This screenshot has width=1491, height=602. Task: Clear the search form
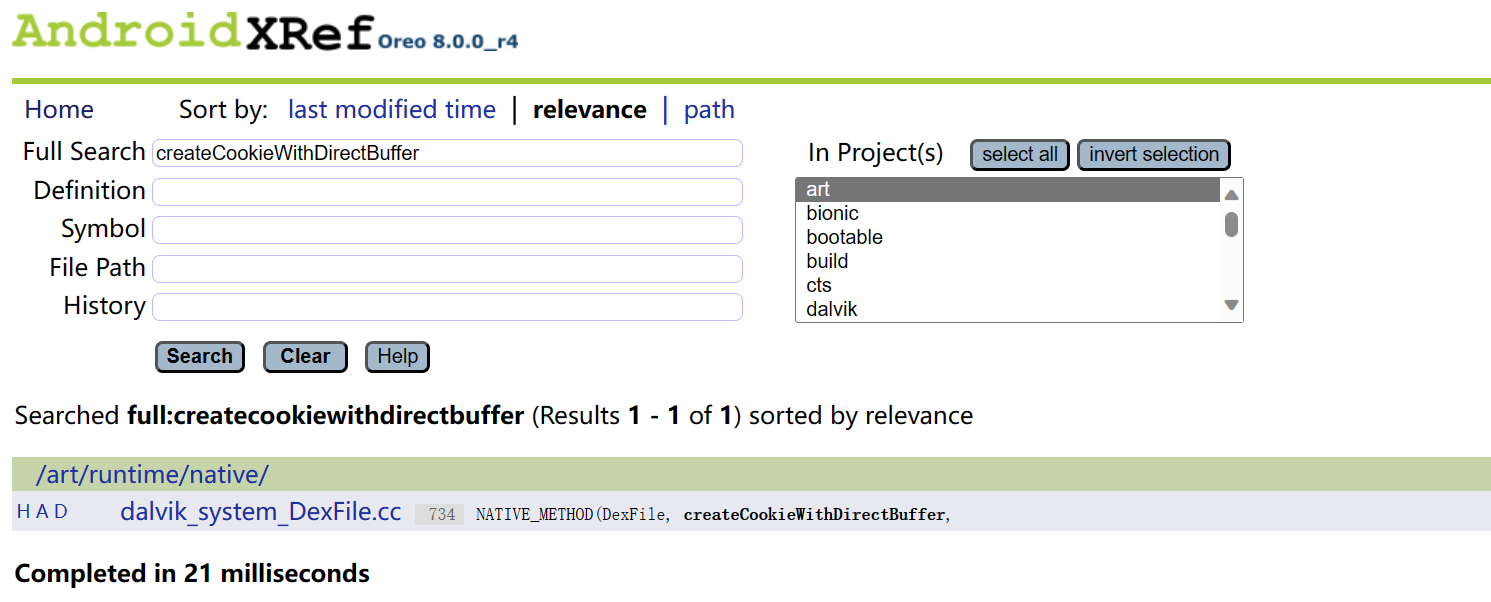point(305,357)
